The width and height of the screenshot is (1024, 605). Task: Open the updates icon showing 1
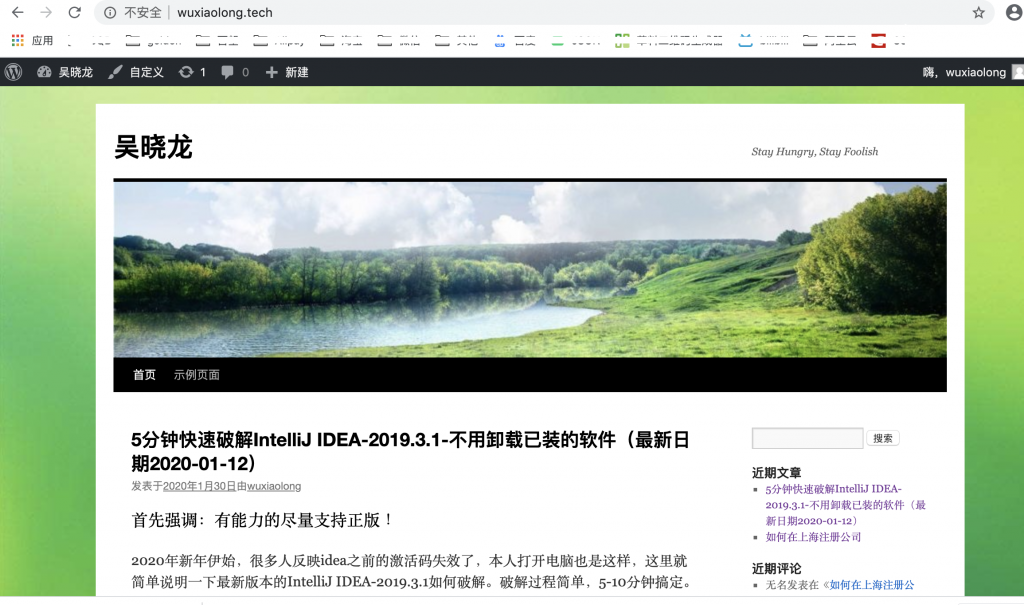pos(192,72)
